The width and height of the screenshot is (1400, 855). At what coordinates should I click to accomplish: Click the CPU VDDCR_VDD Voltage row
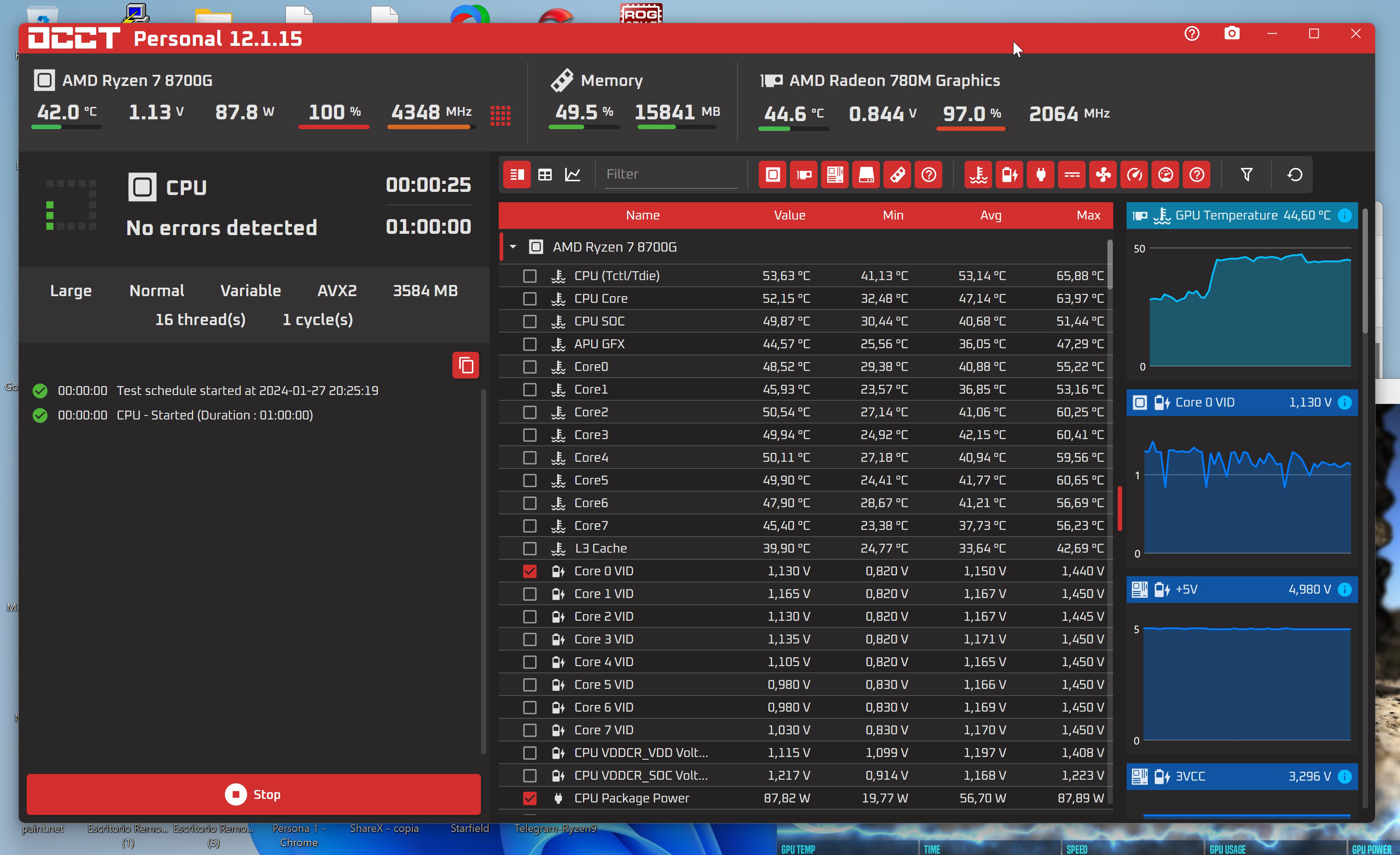(805, 753)
